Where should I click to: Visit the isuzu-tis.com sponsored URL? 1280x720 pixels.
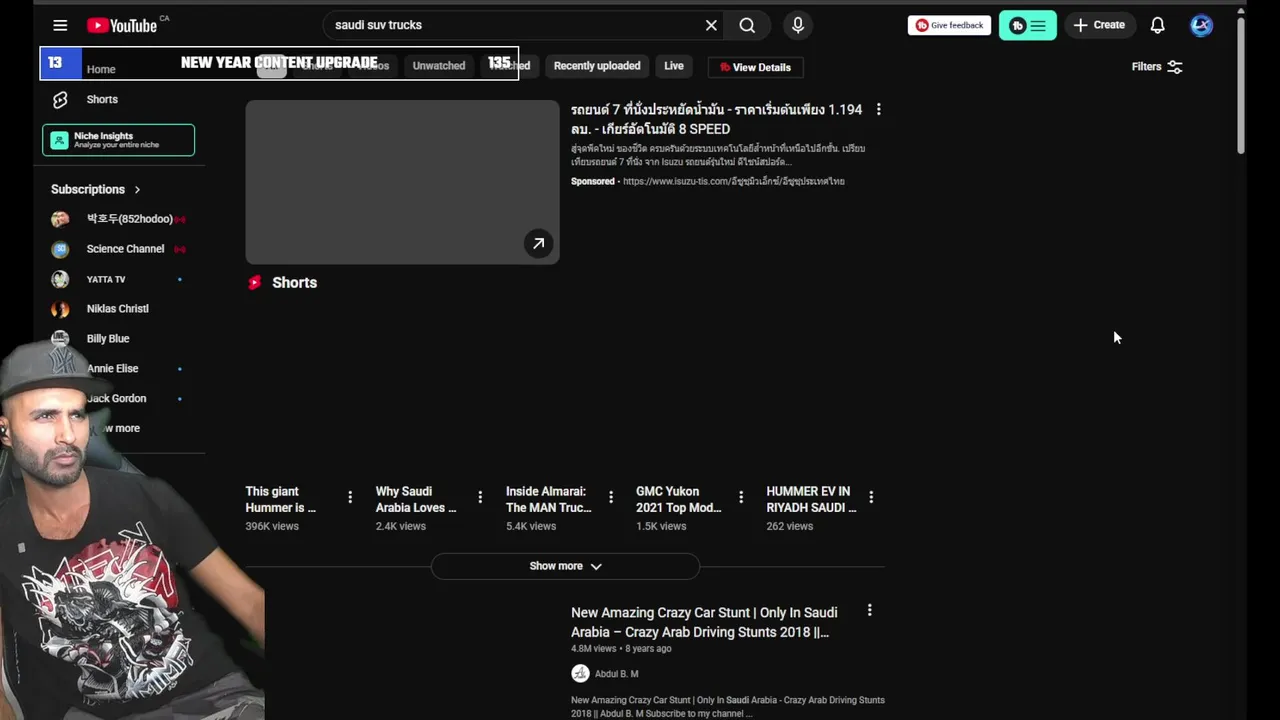click(x=733, y=181)
